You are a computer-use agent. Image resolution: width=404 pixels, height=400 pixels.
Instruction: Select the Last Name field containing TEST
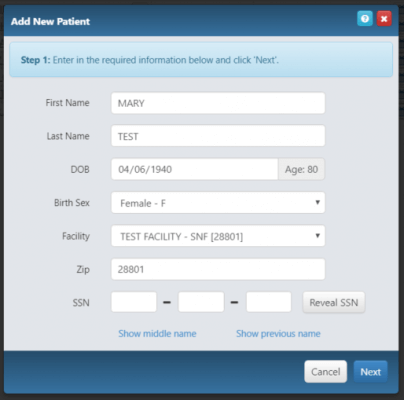218,136
